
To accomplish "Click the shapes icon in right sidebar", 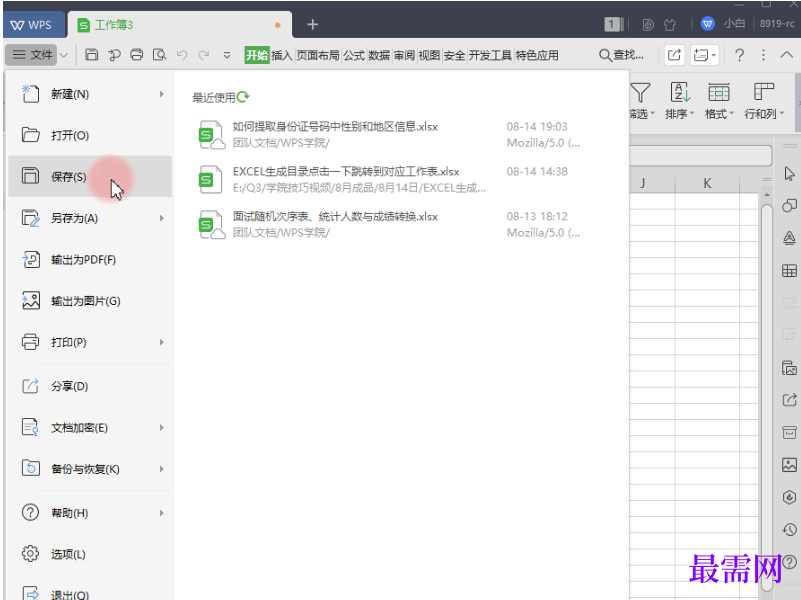I will click(x=789, y=205).
